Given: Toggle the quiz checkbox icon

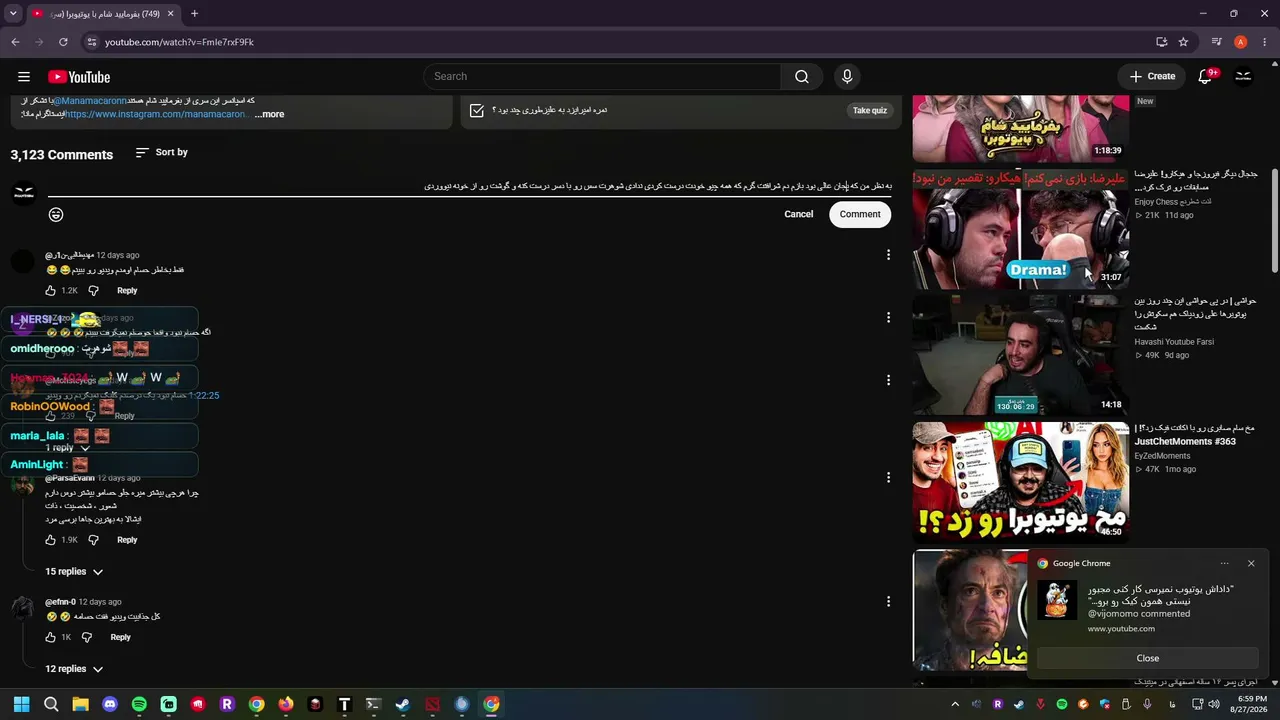Looking at the screenshot, I should pyautogui.click(x=477, y=111).
